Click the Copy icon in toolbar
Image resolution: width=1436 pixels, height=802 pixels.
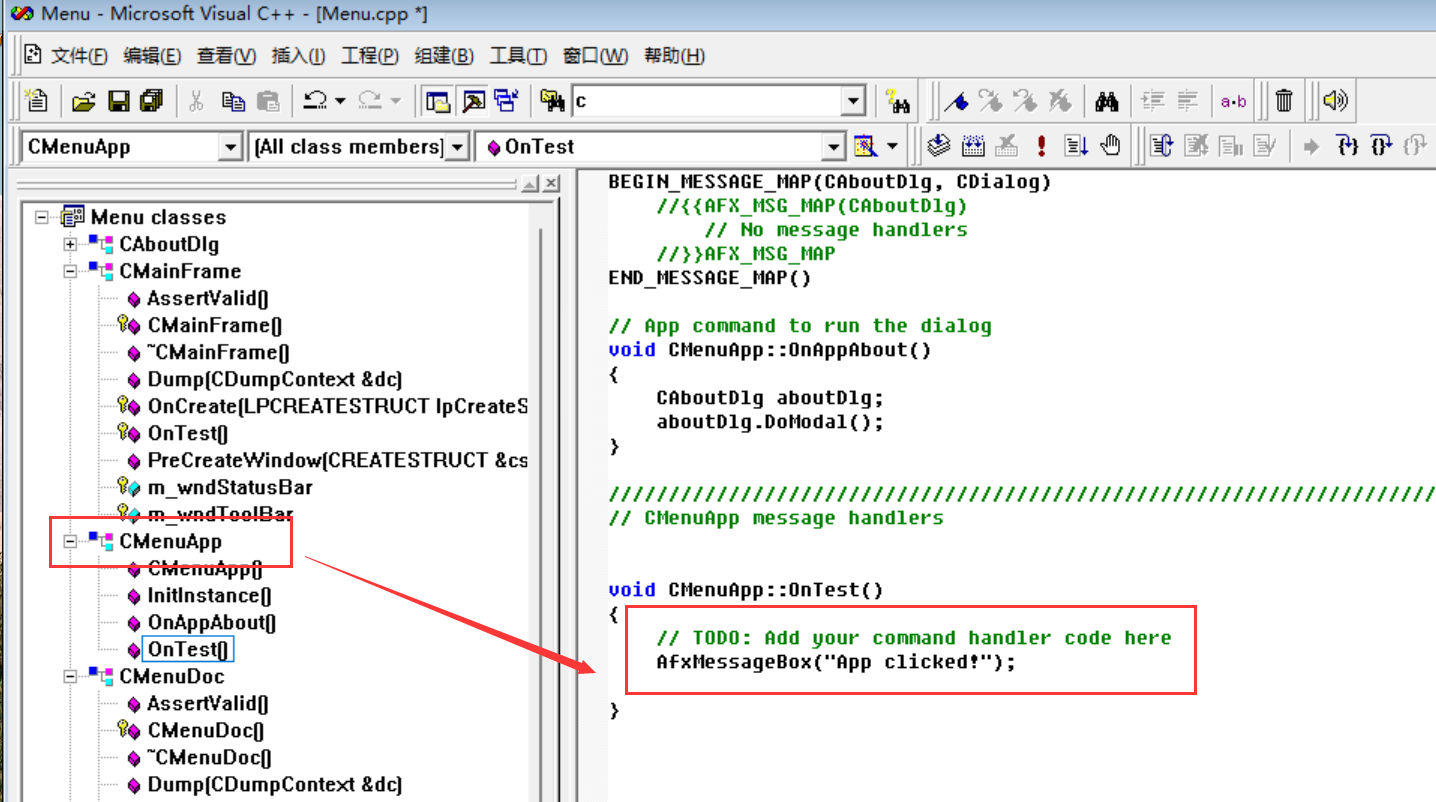click(233, 101)
